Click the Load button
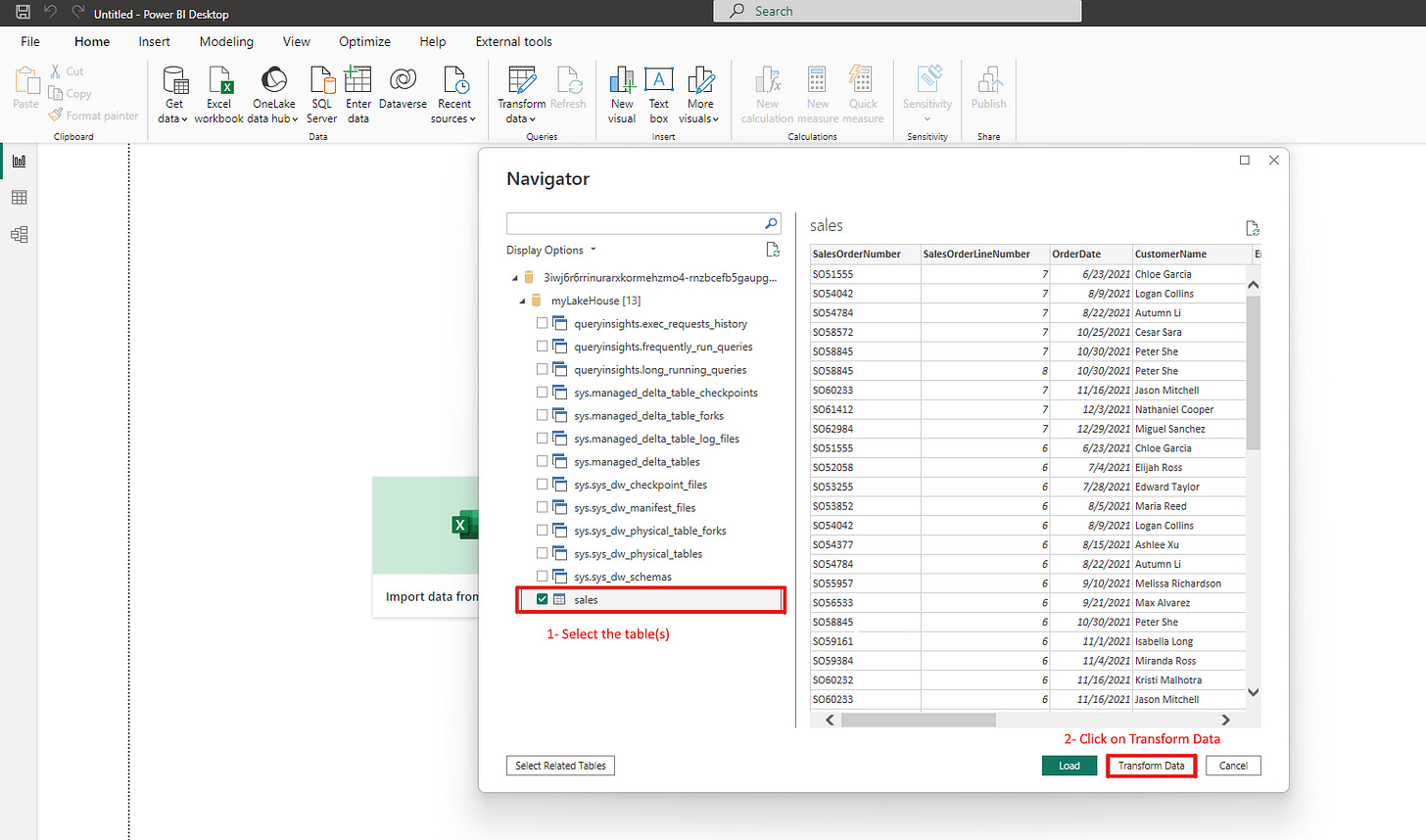 point(1069,765)
